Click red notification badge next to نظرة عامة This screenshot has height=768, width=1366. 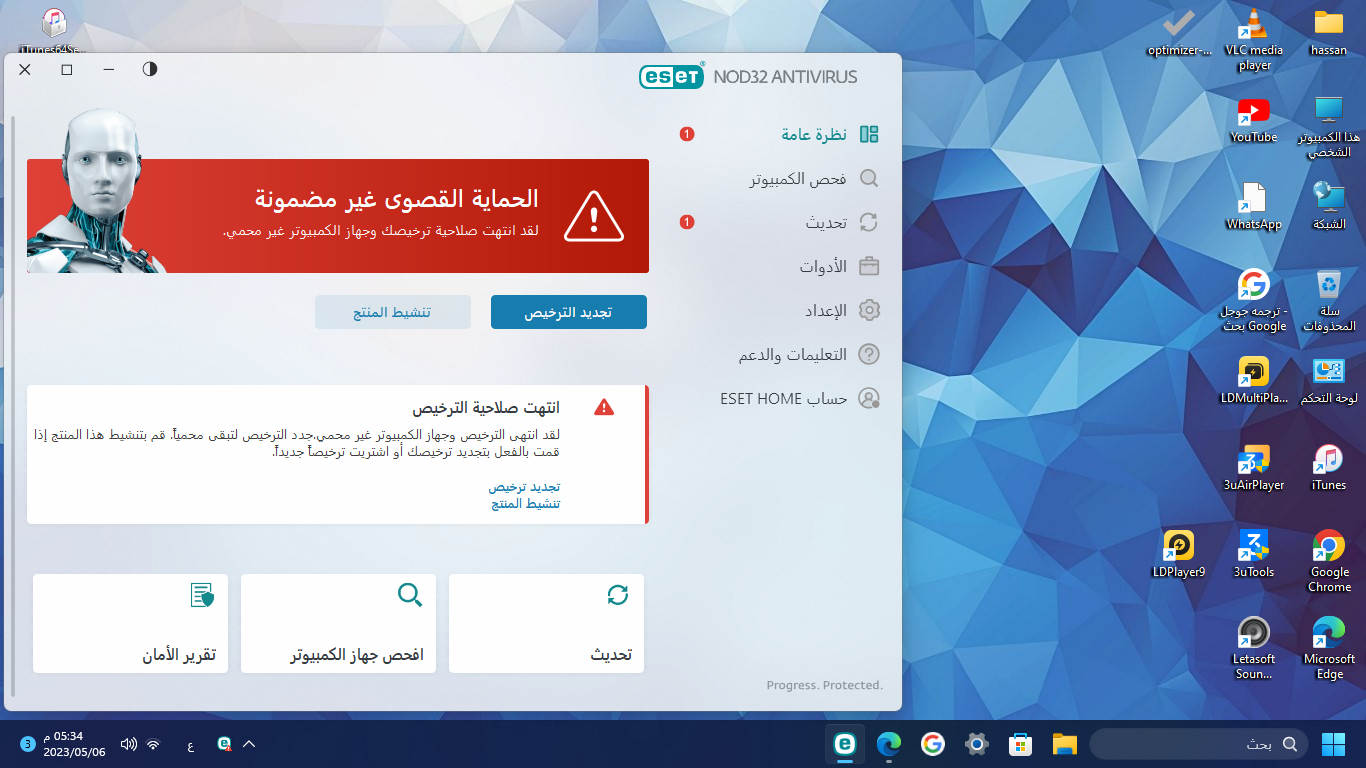687,134
